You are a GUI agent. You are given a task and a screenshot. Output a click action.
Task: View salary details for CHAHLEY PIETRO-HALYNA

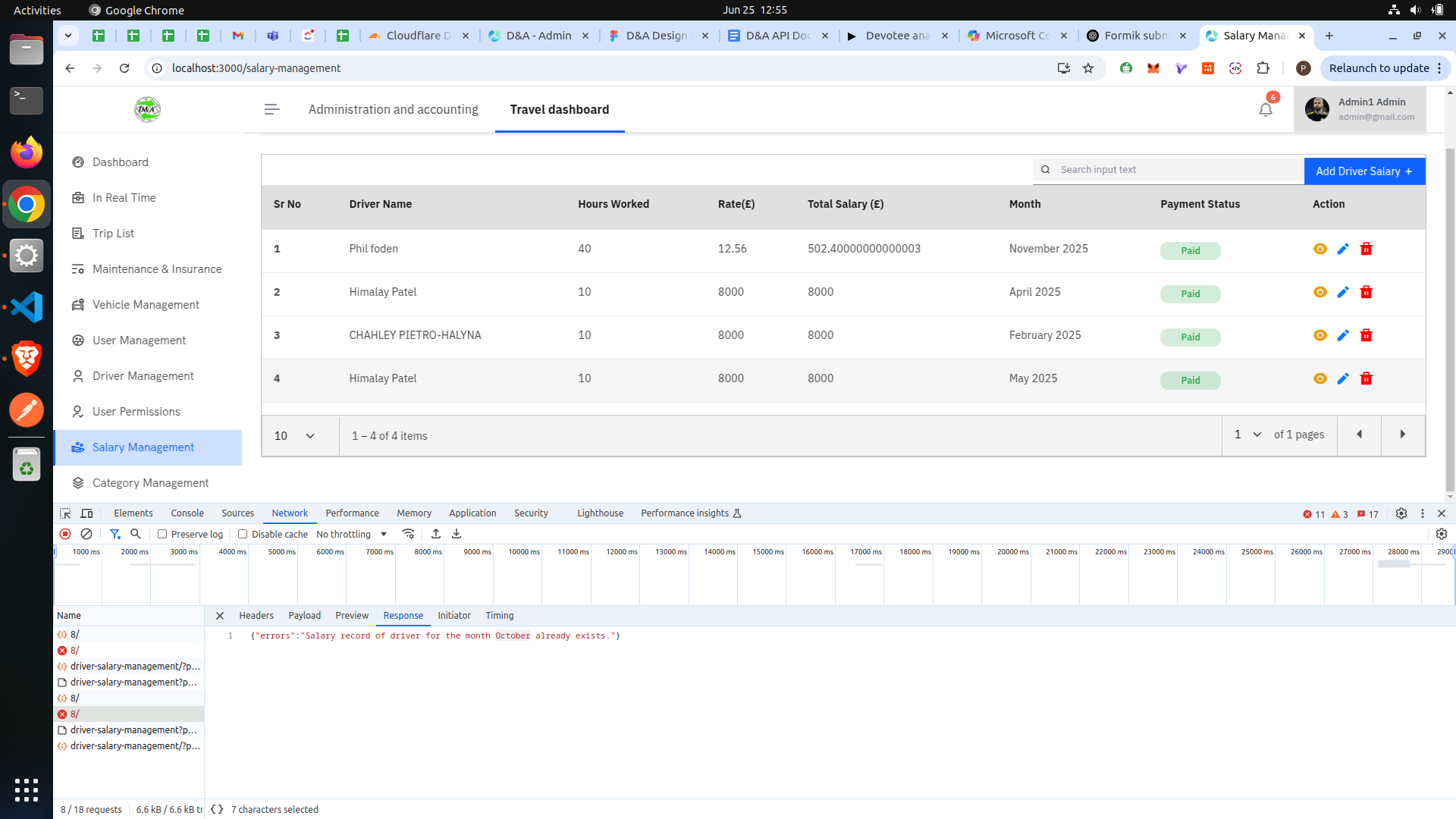coord(1319,335)
